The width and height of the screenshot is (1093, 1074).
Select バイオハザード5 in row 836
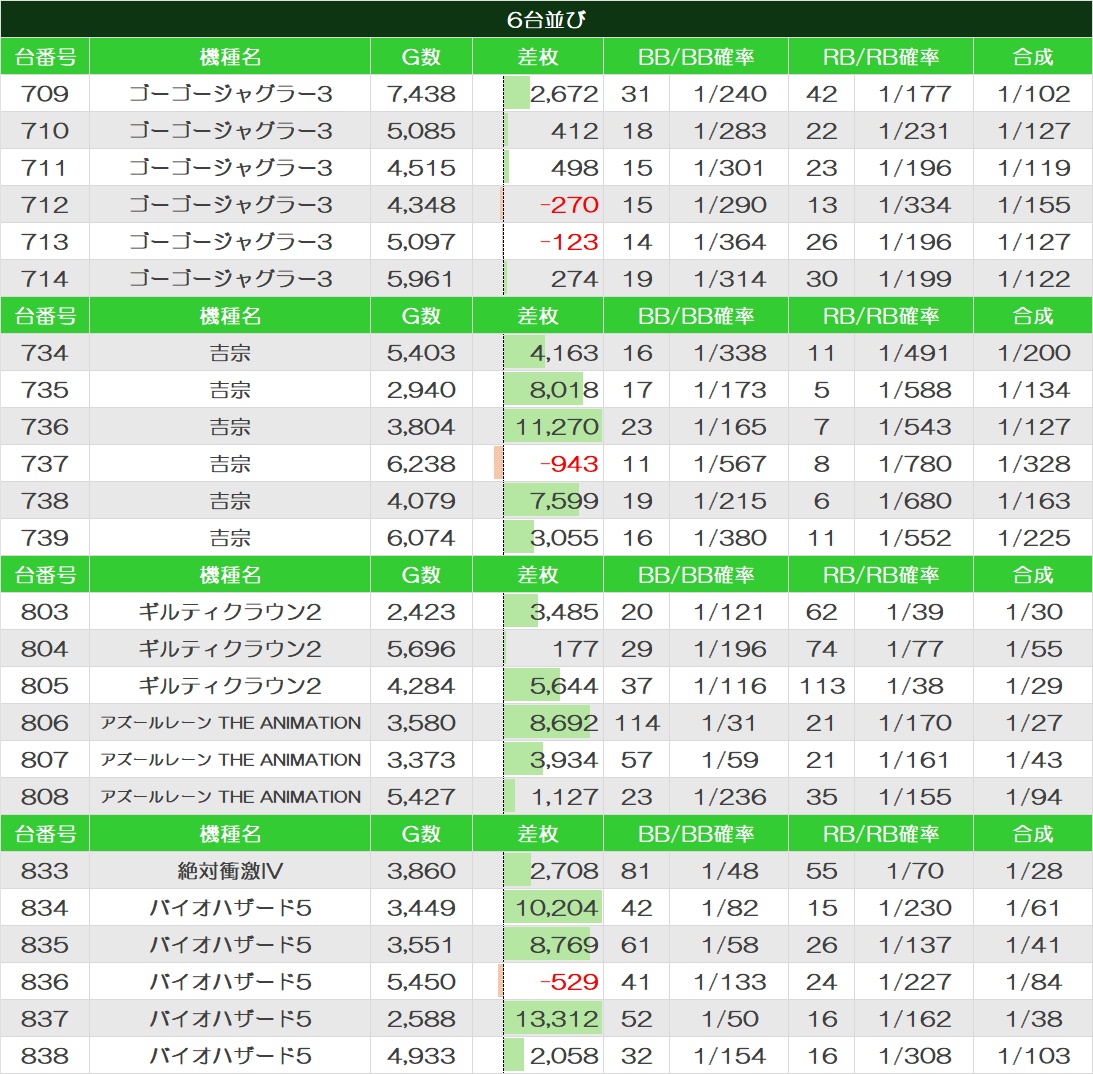pos(230,981)
